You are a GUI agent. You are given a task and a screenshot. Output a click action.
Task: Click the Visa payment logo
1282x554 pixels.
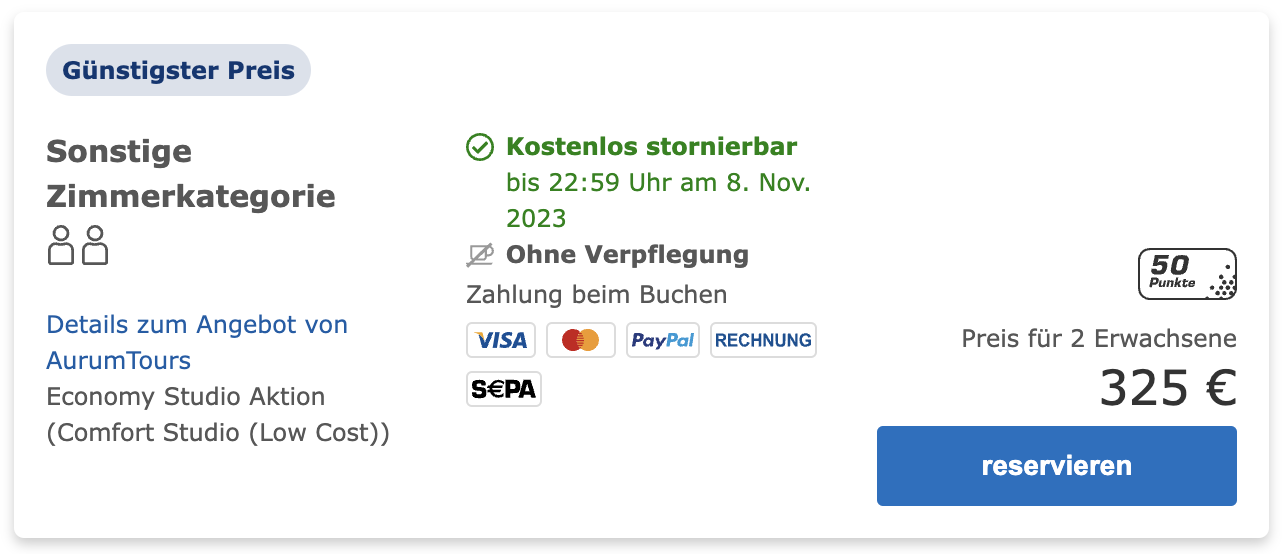pyautogui.click(x=501, y=340)
